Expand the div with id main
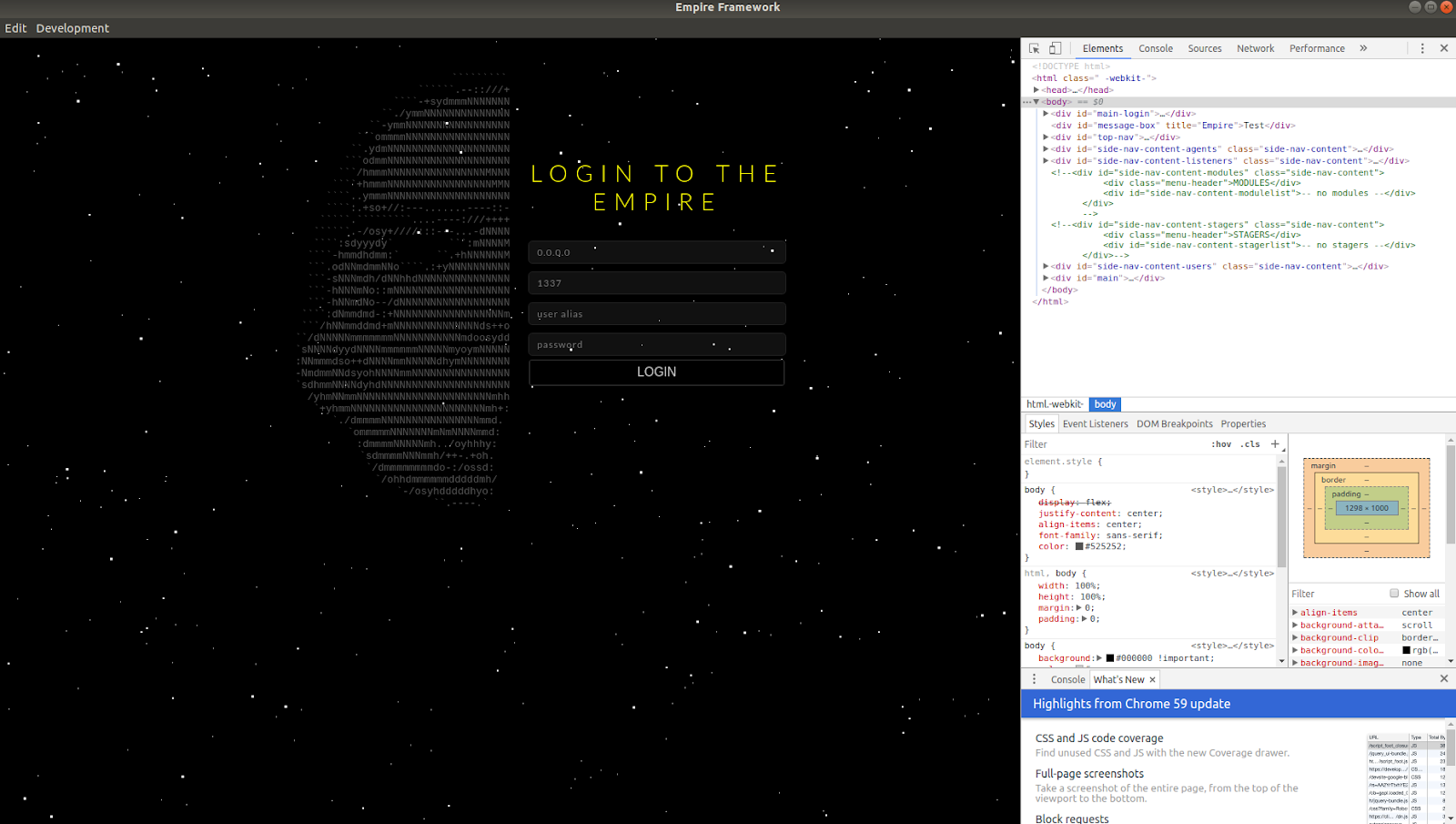The width and height of the screenshot is (1456, 824). [x=1046, y=279]
